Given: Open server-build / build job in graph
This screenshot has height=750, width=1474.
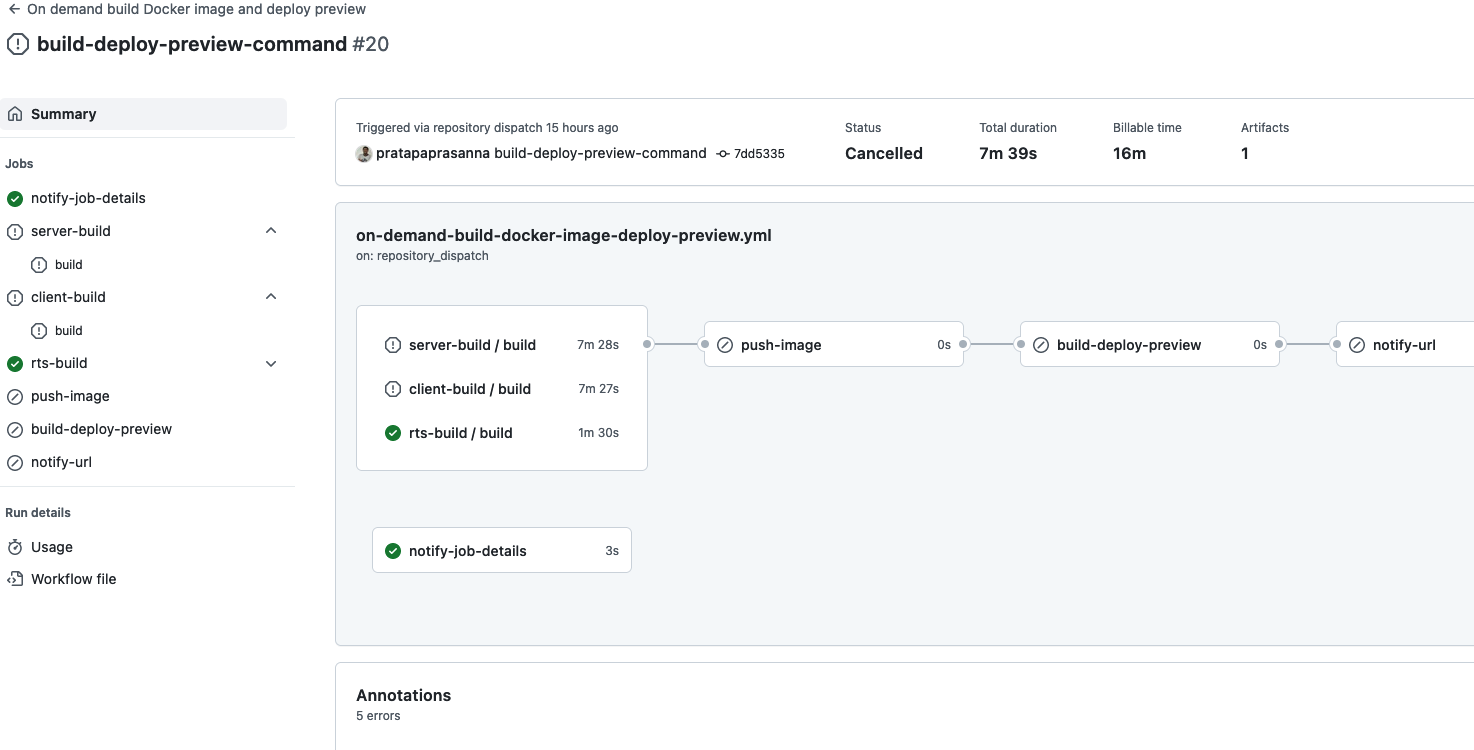Looking at the screenshot, I should (x=472, y=345).
